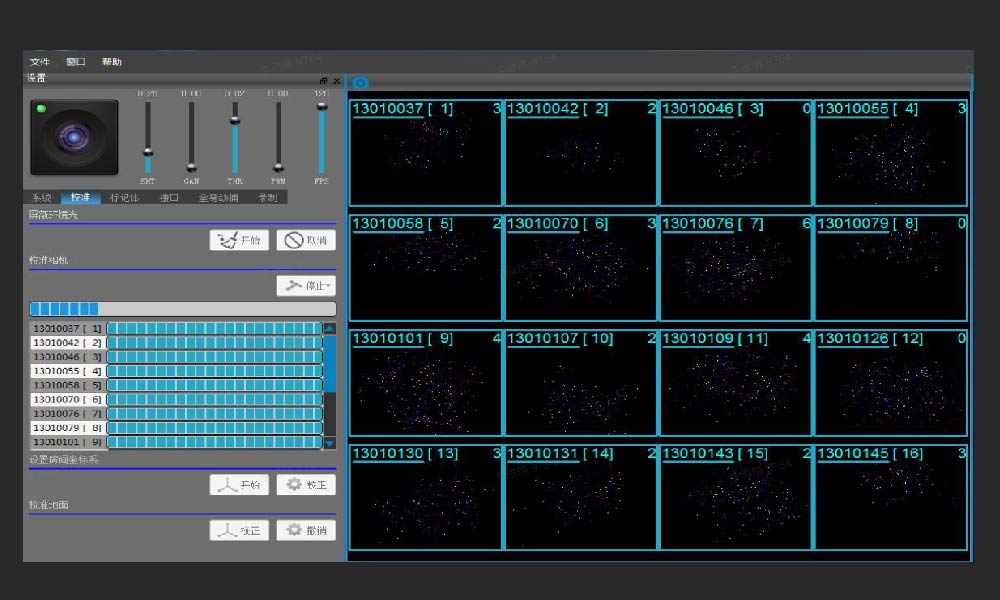Switch to the System settings tab
1000x600 pixels.
click(x=42, y=198)
